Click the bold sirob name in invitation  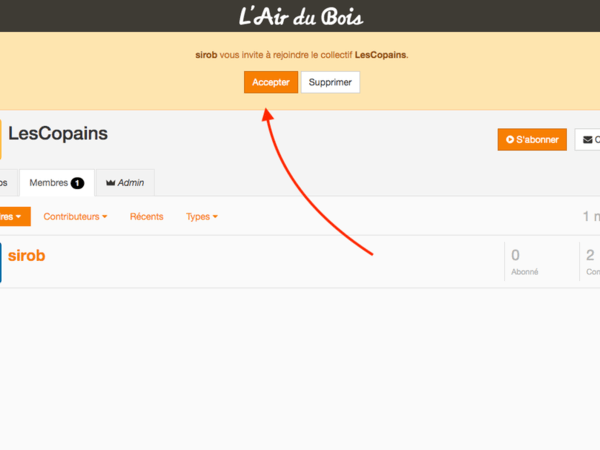206,55
